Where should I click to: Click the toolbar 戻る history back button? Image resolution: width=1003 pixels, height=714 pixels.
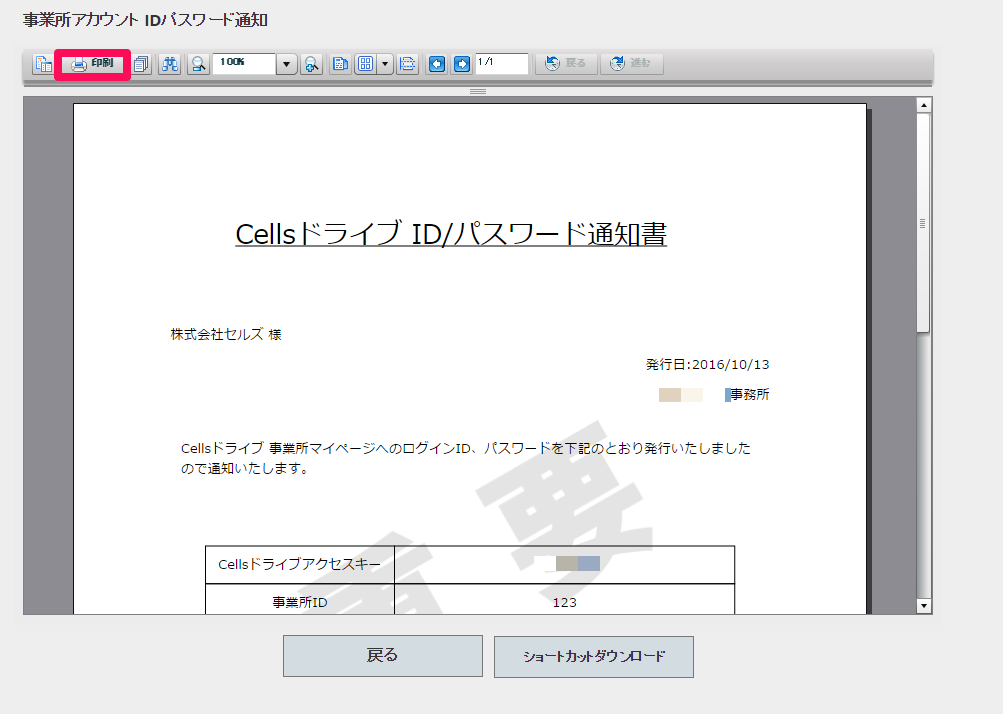[567, 64]
